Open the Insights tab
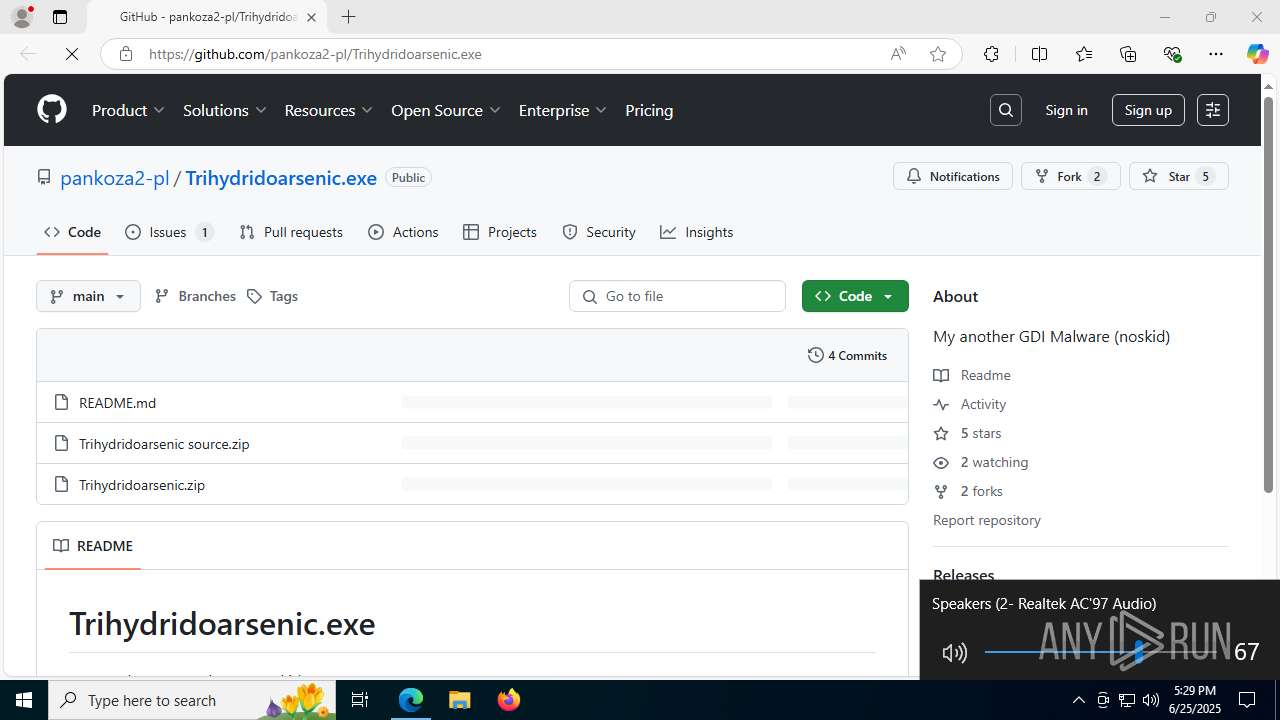Viewport: 1280px width, 720px height. tap(697, 232)
